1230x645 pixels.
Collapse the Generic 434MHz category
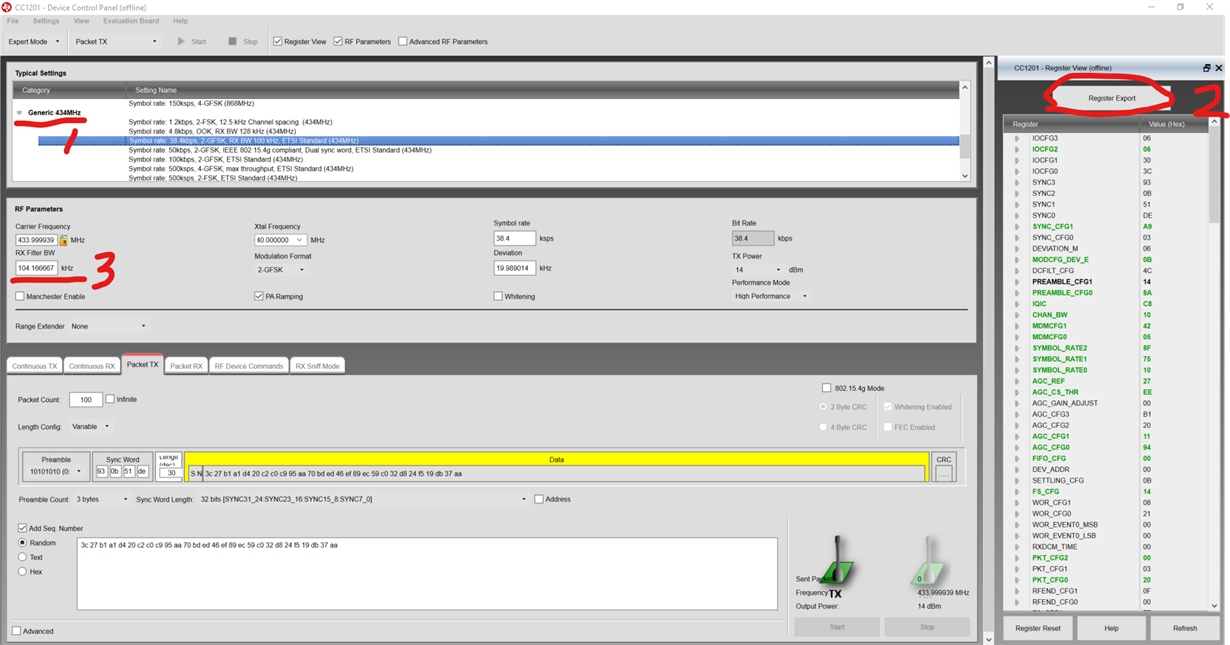pyautogui.click(x=19, y=113)
